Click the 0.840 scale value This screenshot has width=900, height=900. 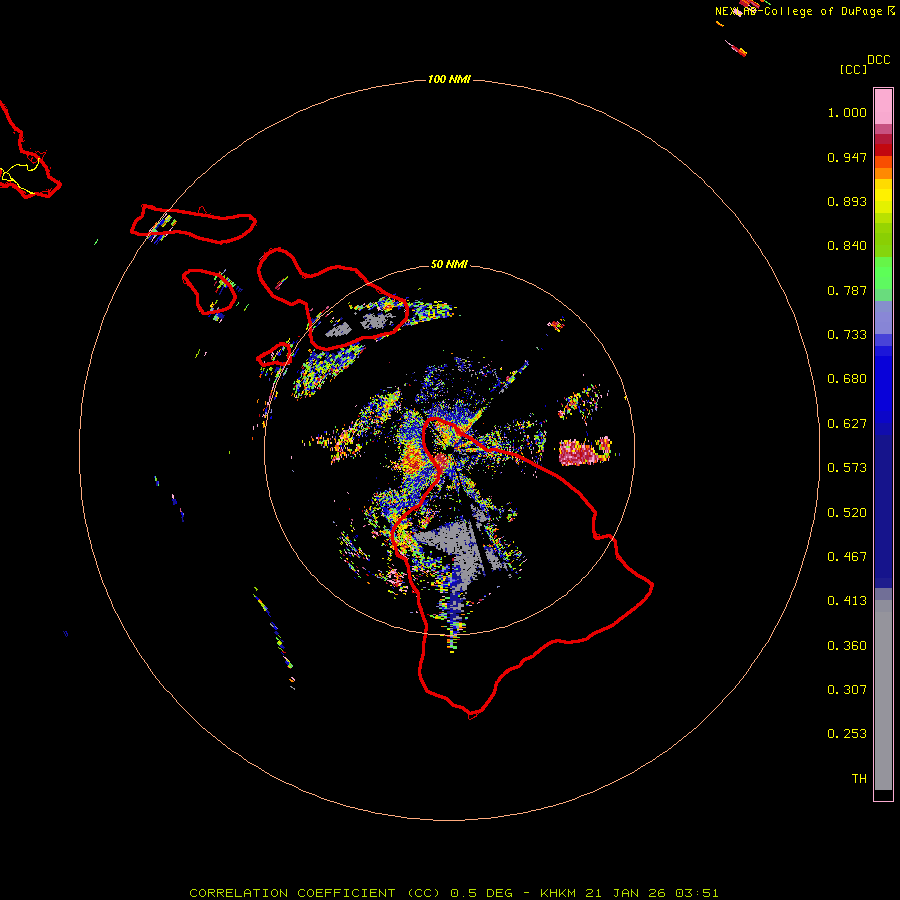pyautogui.click(x=847, y=246)
